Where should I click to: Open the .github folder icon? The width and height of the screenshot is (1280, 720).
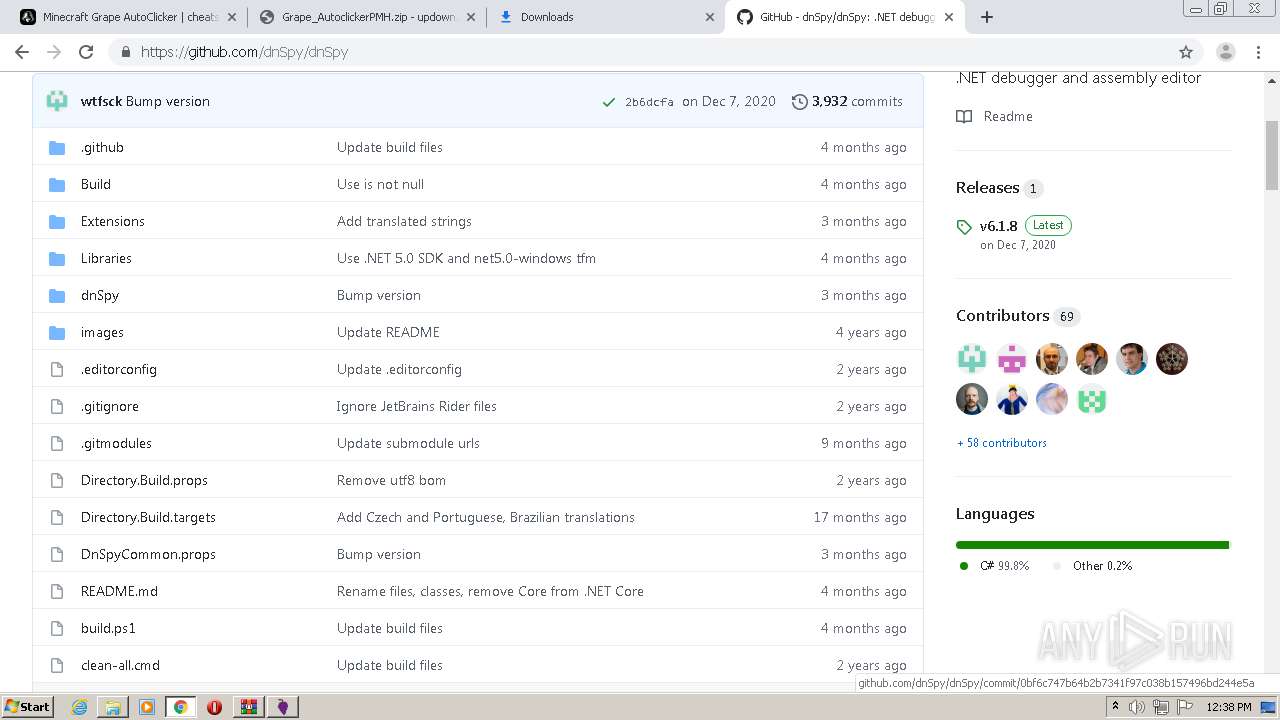click(x=57, y=148)
